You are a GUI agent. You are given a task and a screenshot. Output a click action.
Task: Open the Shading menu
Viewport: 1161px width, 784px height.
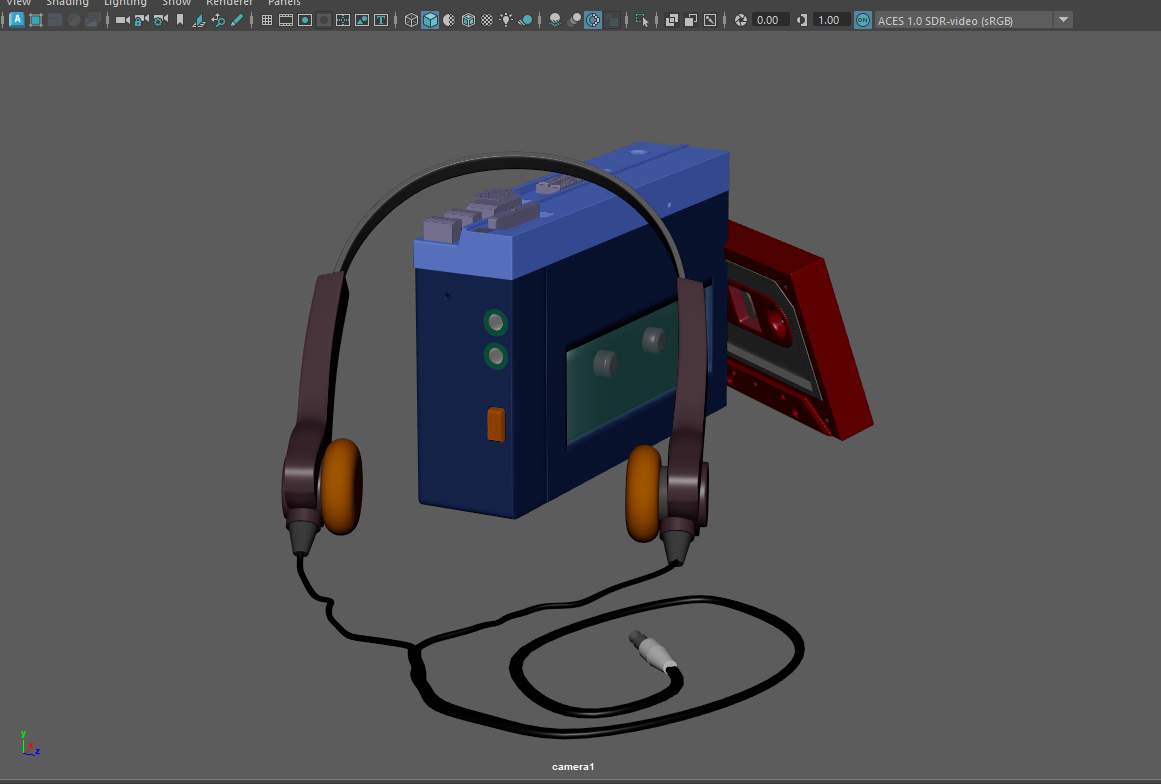pos(67,3)
